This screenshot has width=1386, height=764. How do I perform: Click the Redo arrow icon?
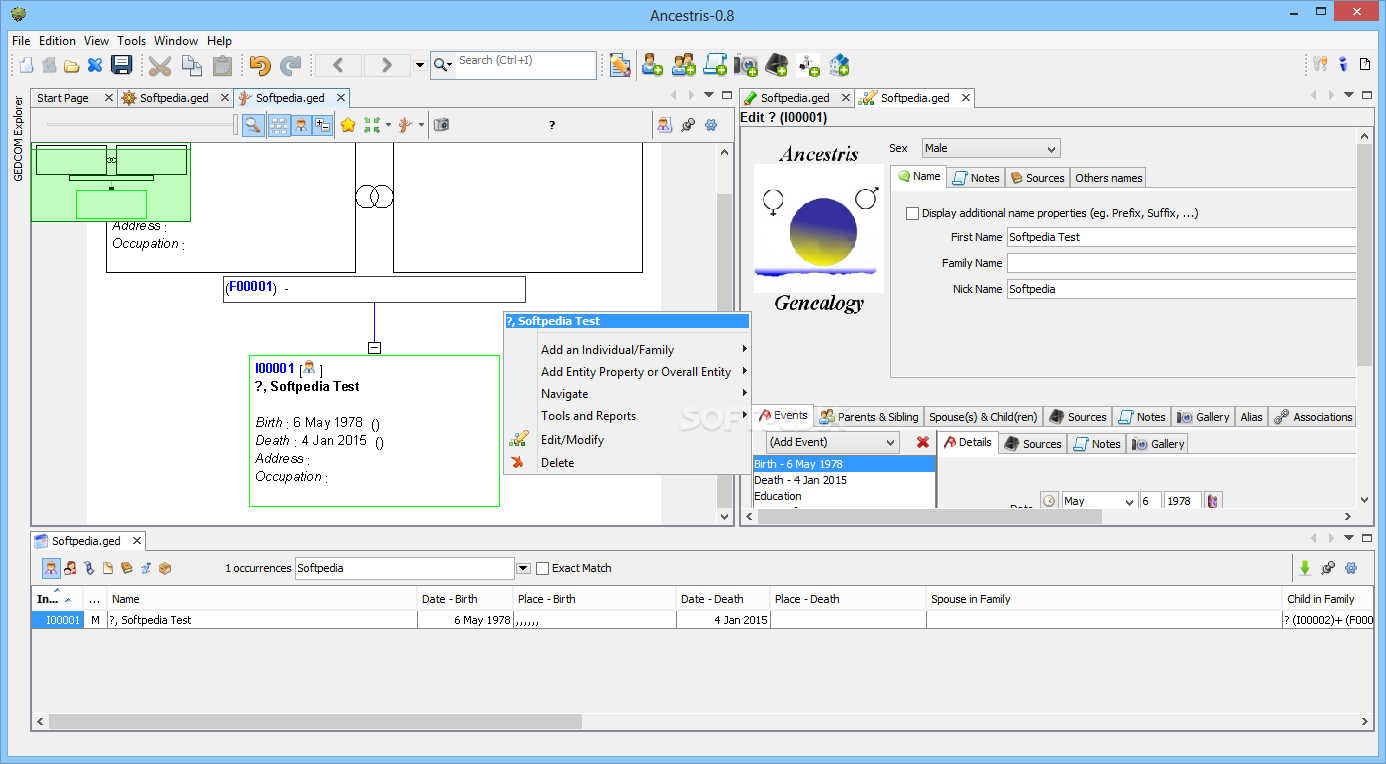[290, 65]
